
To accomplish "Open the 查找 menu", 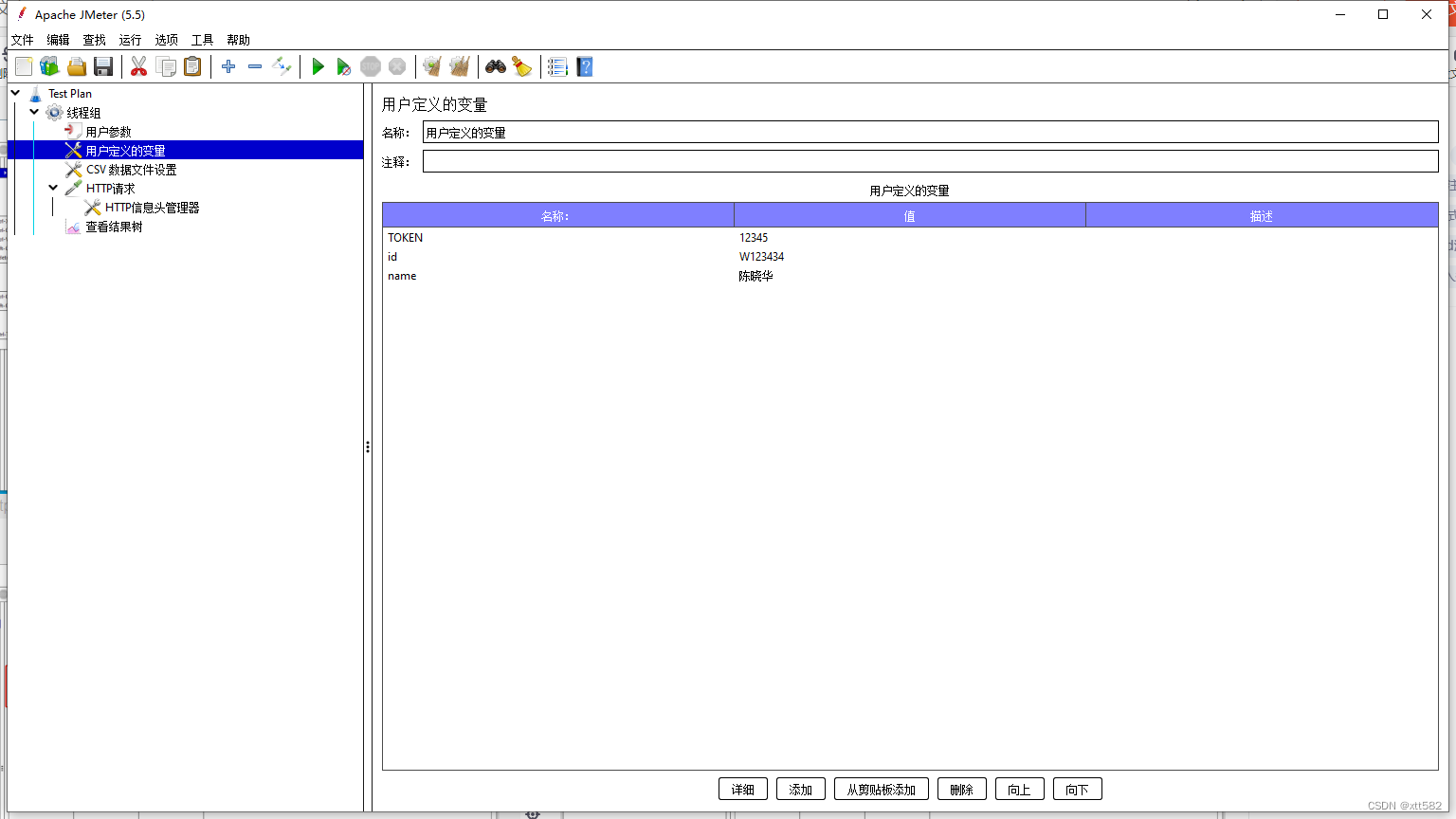I will pyautogui.click(x=95, y=40).
